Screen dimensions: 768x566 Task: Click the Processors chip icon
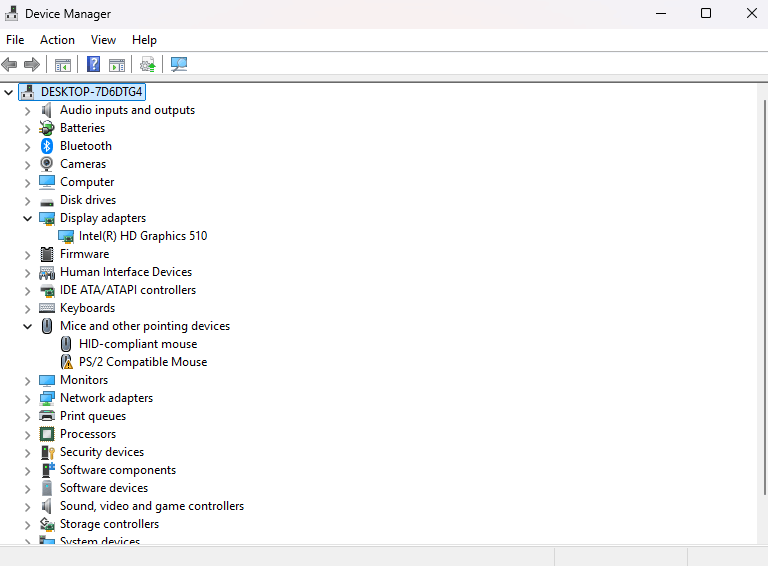(47, 434)
